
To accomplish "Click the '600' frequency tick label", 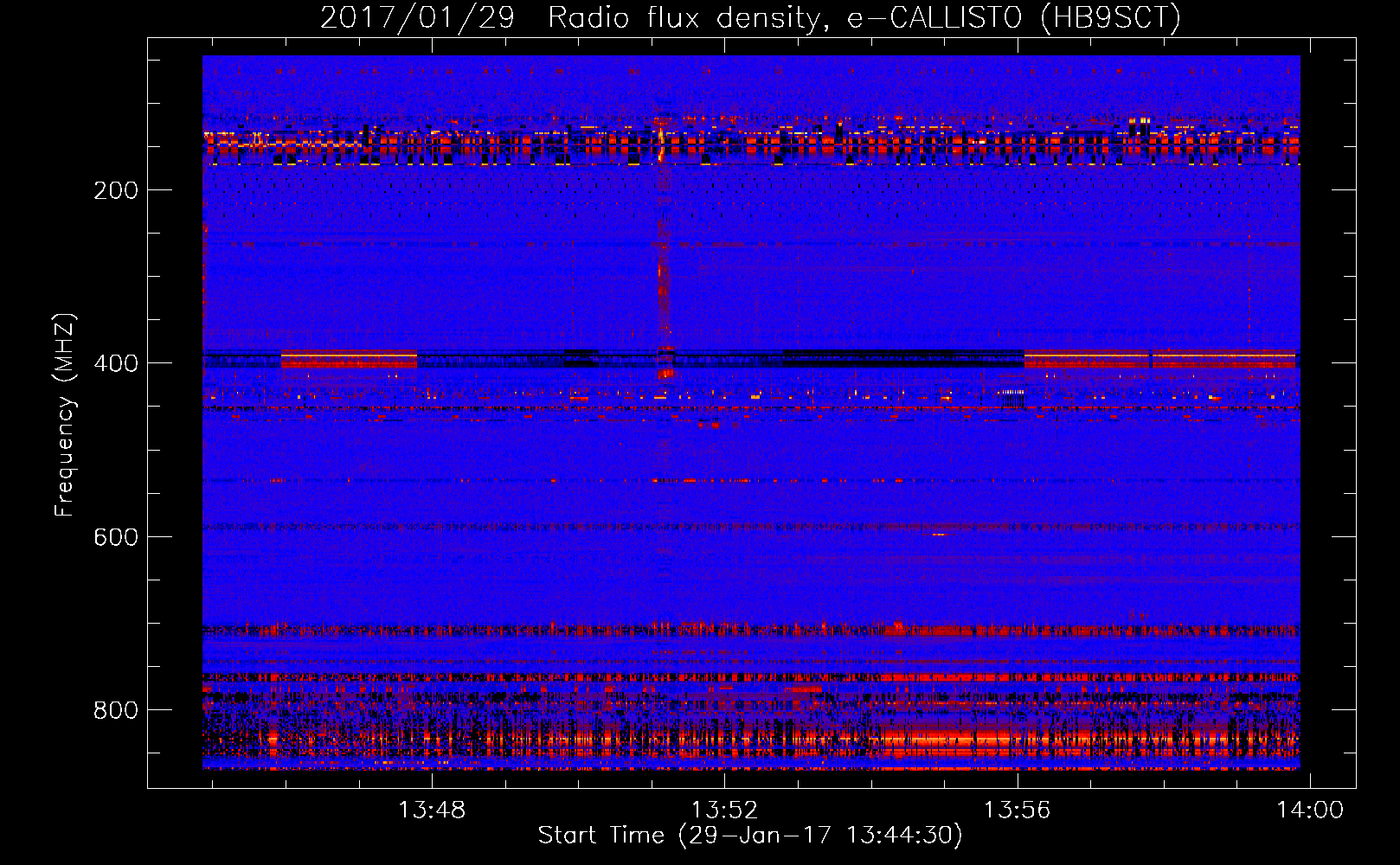I will [x=116, y=537].
